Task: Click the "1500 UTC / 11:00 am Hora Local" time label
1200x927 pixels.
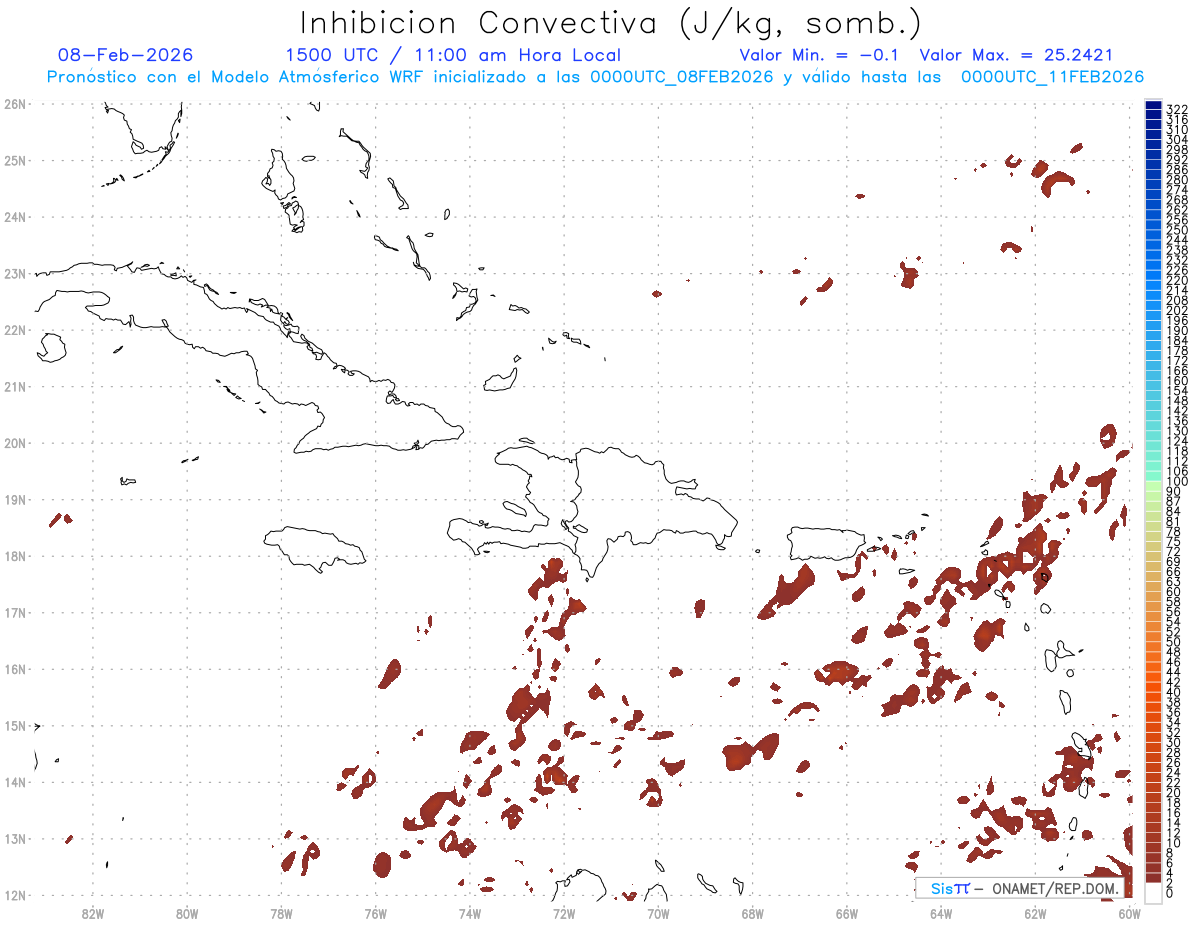Action: tap(453, 55)
